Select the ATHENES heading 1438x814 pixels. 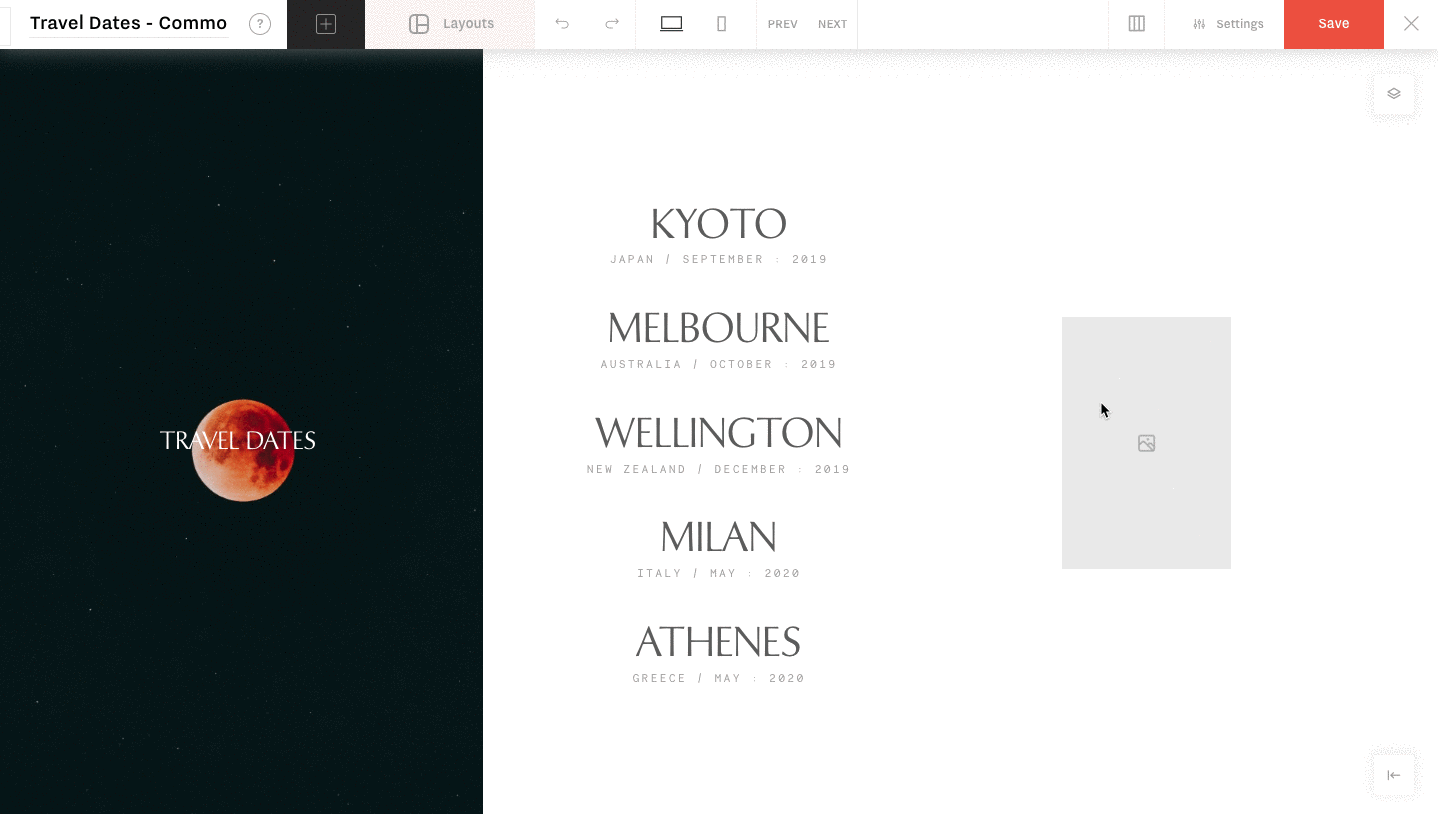point(719,642)
